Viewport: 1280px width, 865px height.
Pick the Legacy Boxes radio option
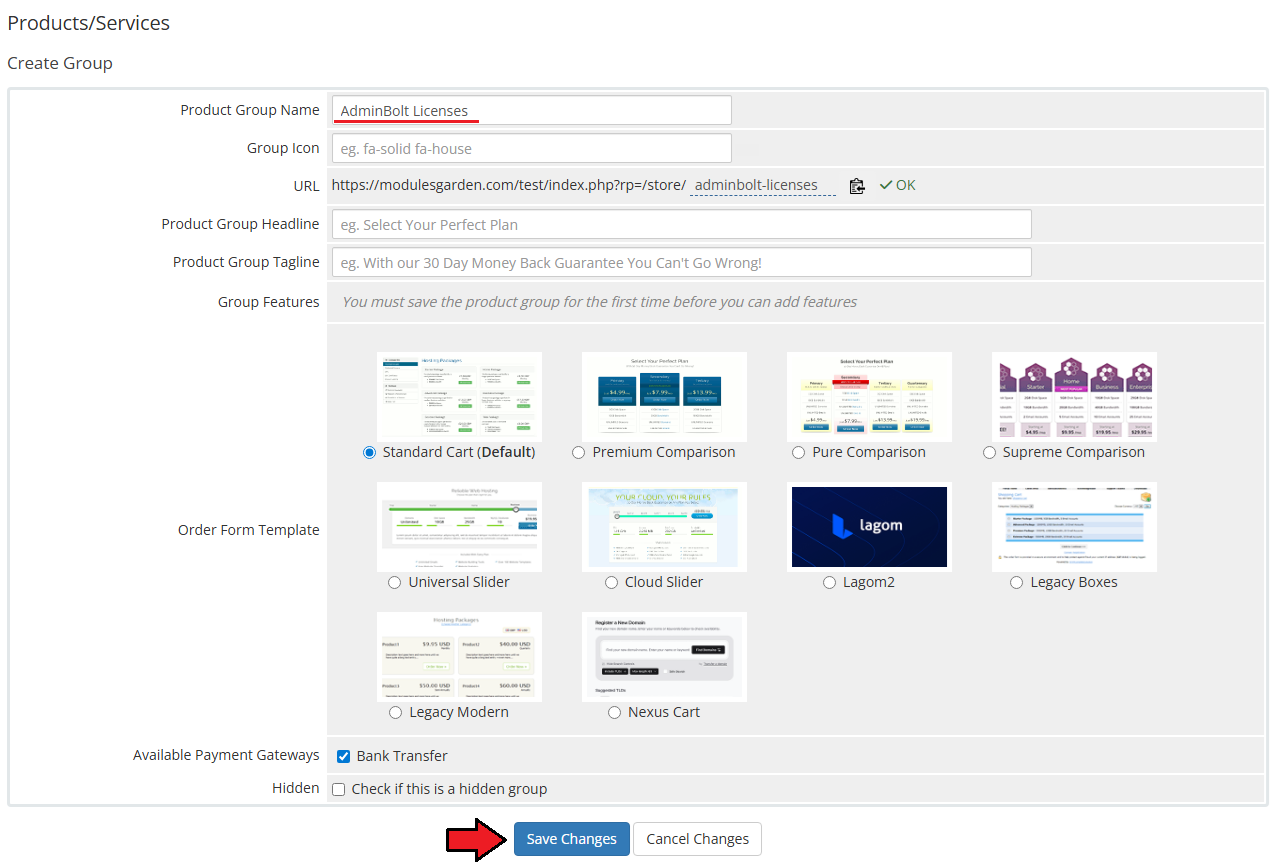coord(1017,583)
